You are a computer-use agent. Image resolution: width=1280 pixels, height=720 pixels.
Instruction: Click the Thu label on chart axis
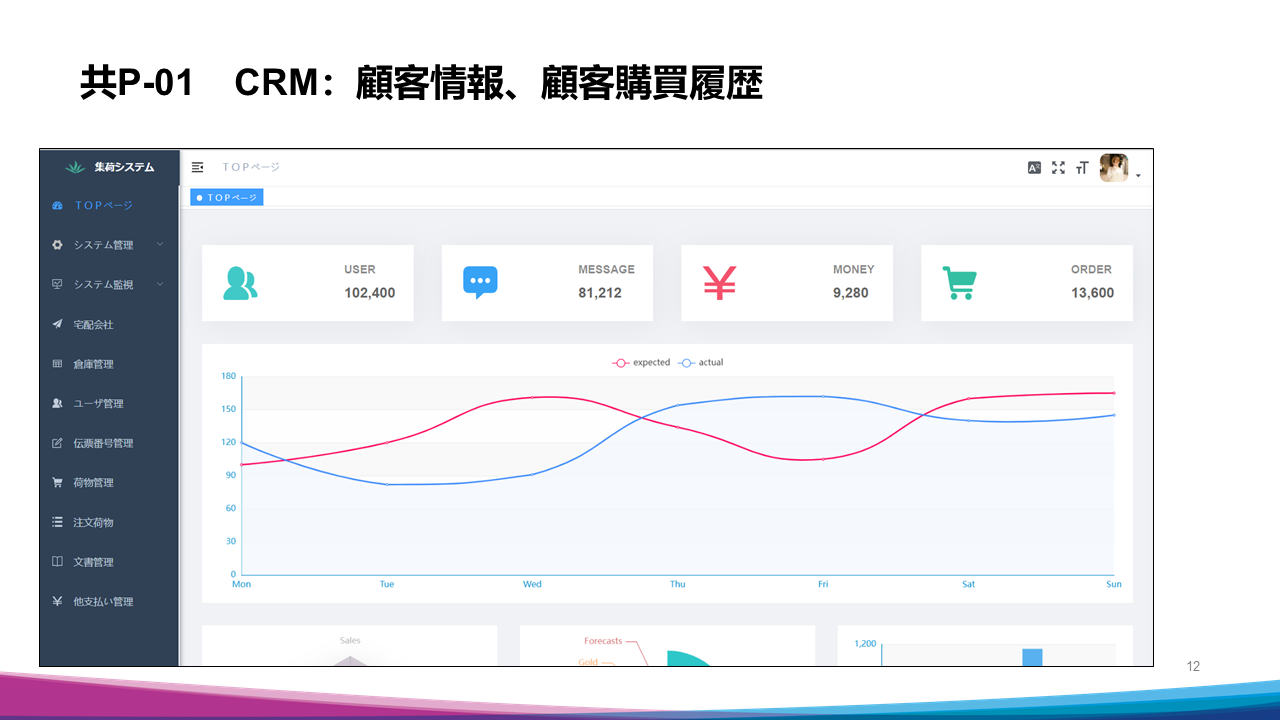coord(678,584)
